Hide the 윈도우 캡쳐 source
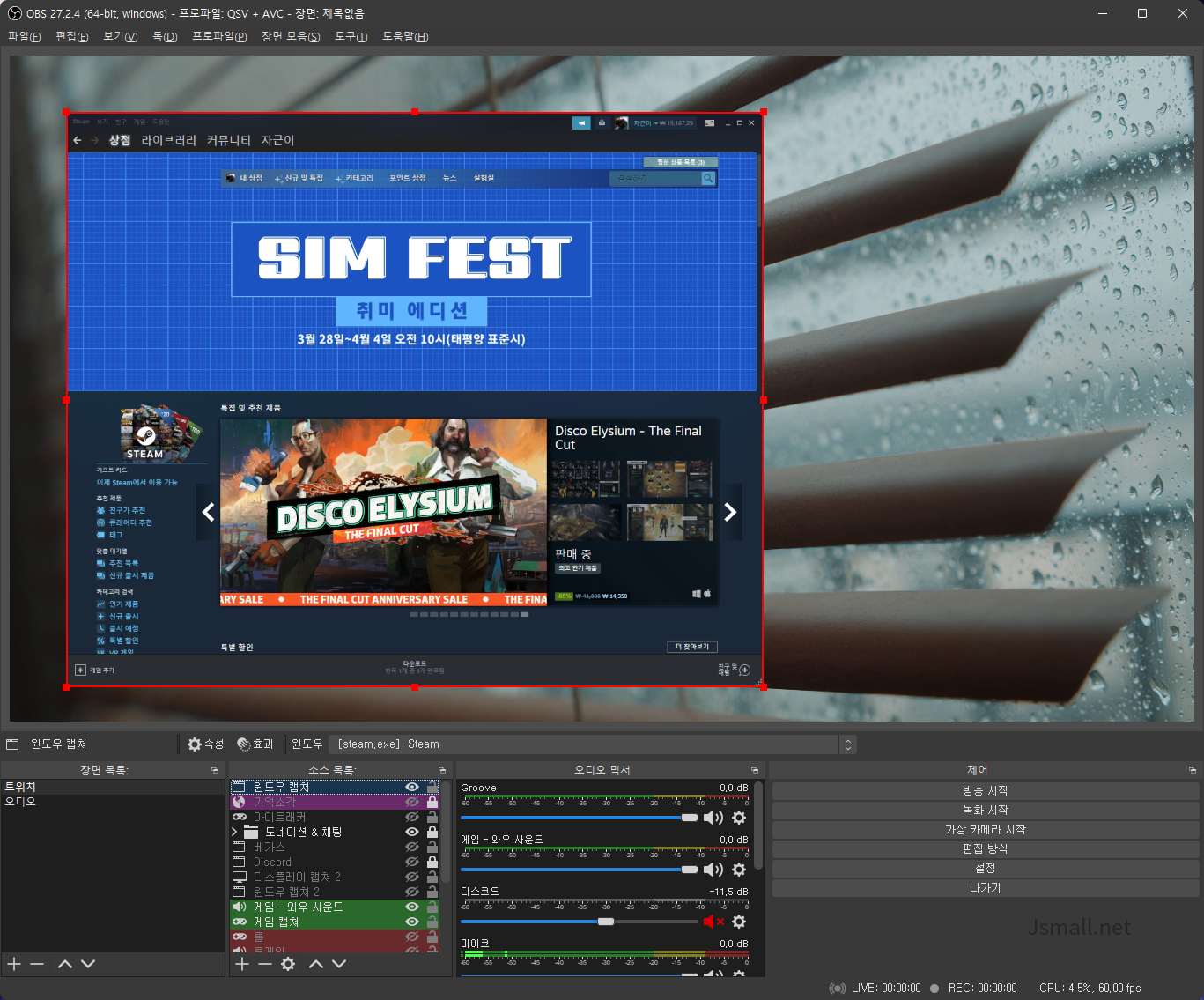Viewport: 1204px width, 1000px height. pyautogui.click(x=411, y=787)
